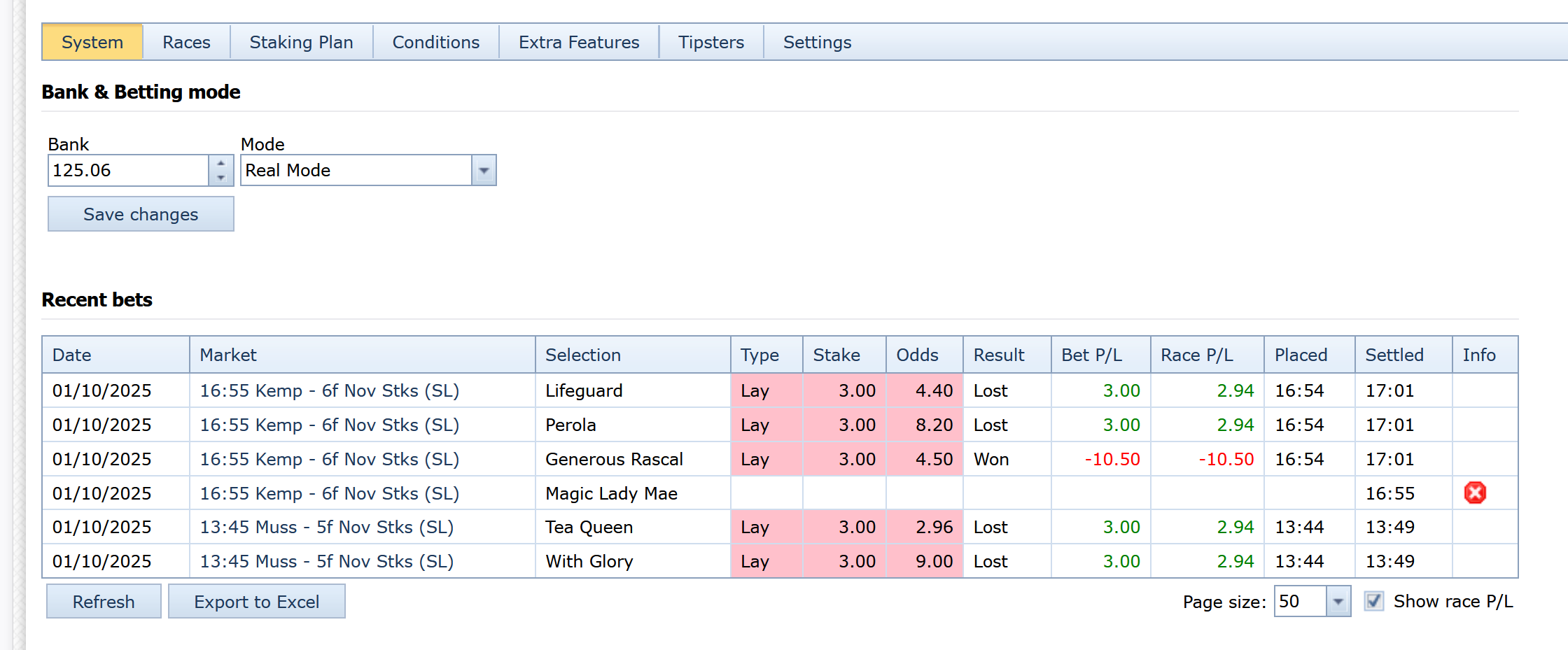This screenshot has width=1568, height=650.
Task: Click the 13:45 Muss market for Tea Queen
Action: [x=326, y=528]
